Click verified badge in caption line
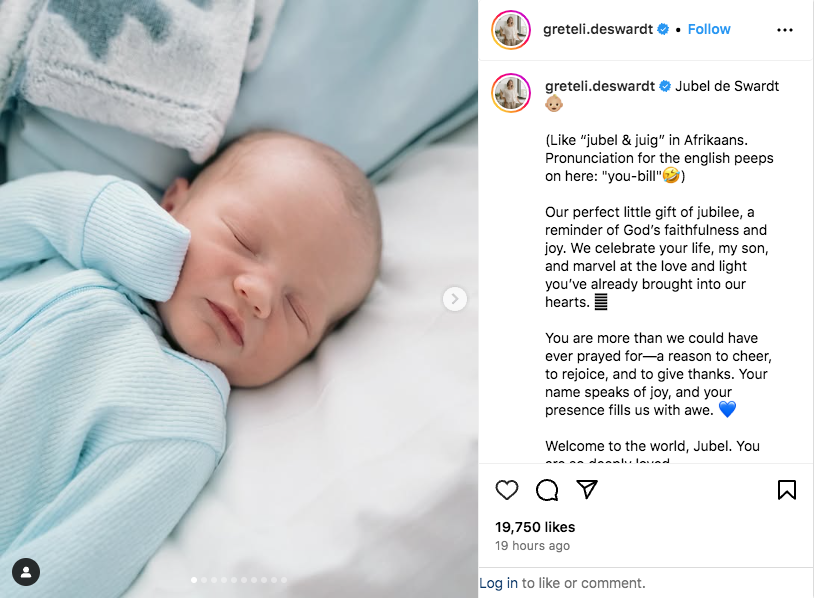Viewport: 815px width, 598px height. pyautogui.click(x=665, y=86)
